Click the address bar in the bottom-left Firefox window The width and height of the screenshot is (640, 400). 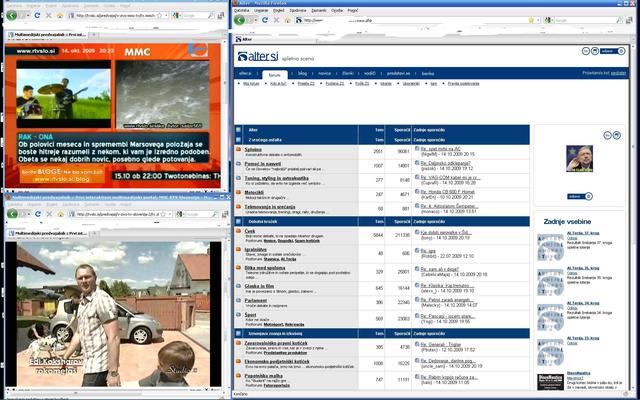tap(118, 214)
